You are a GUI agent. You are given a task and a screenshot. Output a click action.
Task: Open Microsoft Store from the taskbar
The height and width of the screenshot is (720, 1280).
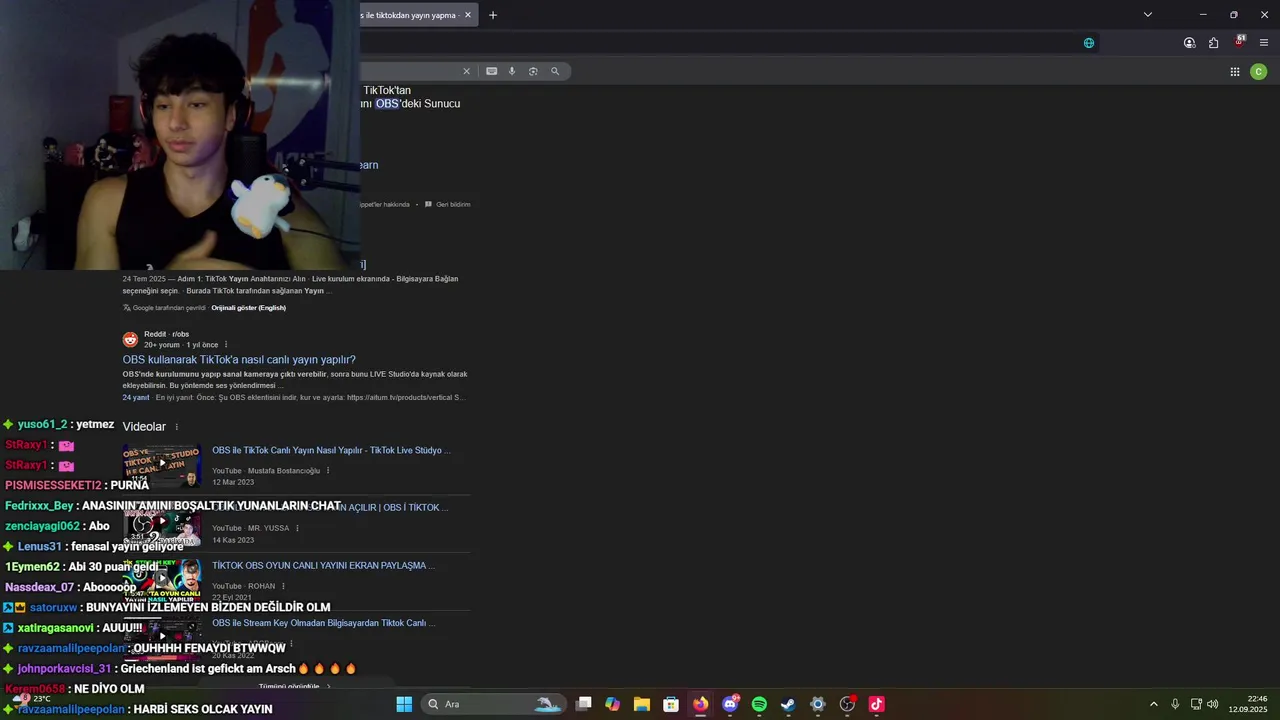pyautogui.click(x=671, y=704)
